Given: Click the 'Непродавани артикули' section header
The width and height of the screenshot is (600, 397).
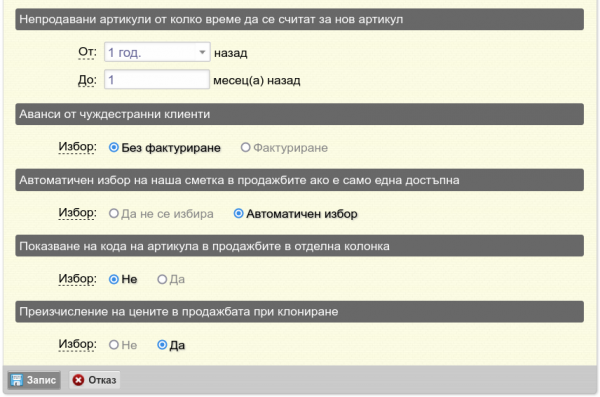Looking at the screenshot, I should [x=299, y=19].
